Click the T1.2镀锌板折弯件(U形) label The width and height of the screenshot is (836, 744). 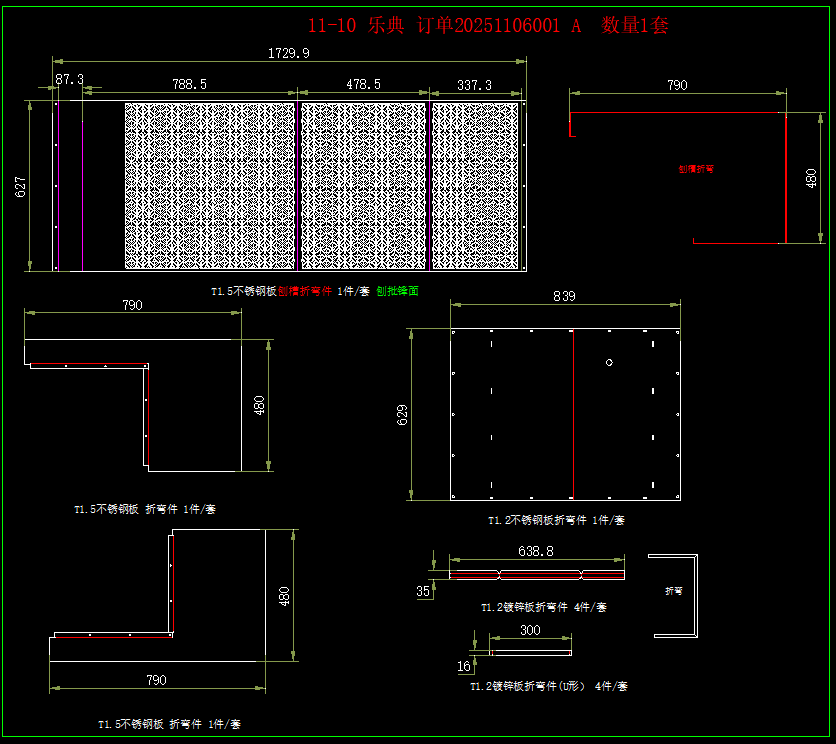[549, 687]
